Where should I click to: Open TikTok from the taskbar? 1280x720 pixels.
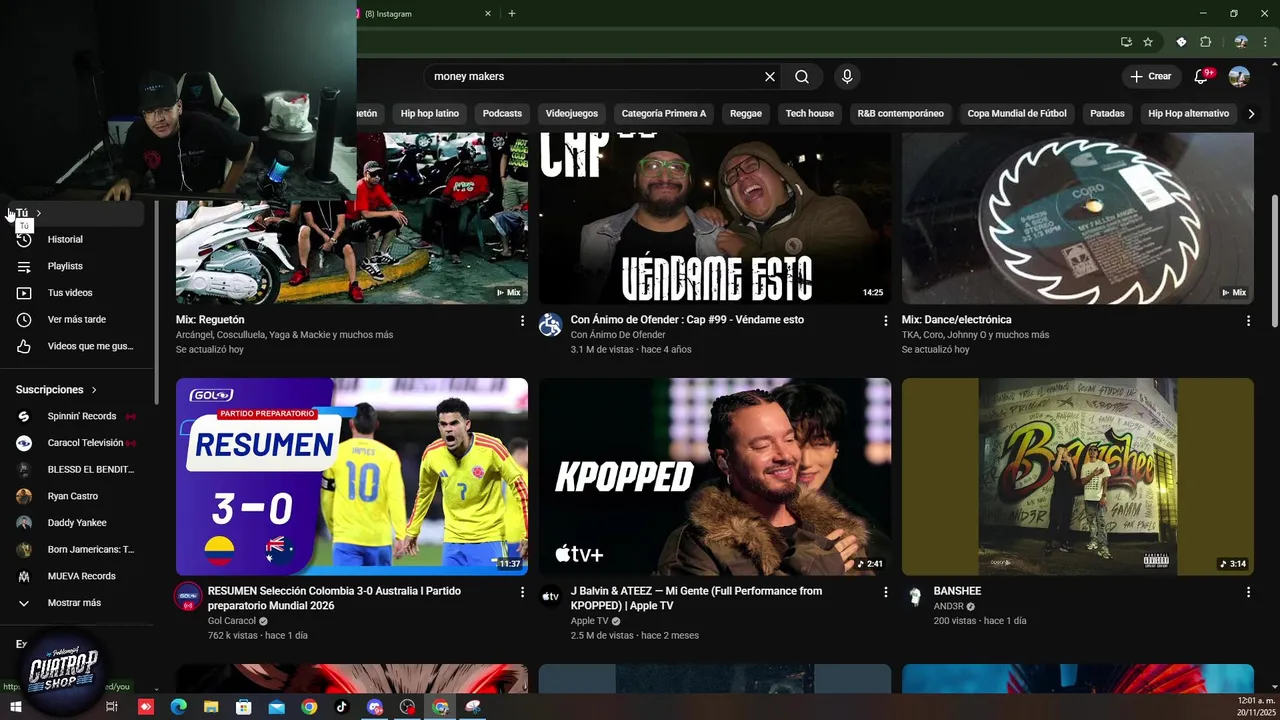coord(341,707)
